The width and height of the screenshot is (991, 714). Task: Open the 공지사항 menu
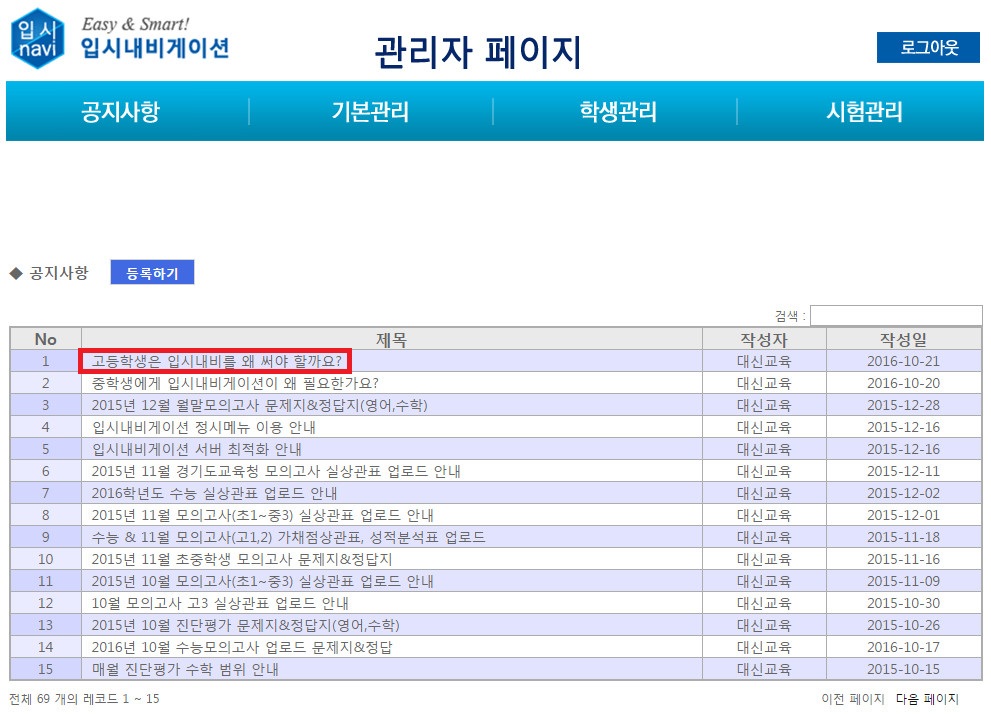coord(121,111)
